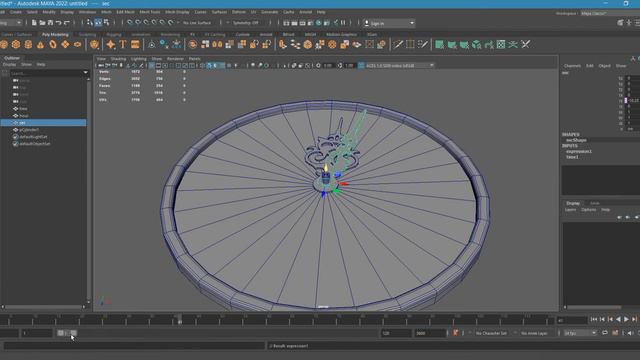Click the polygon Type text tool icon
This screenshot has height=360, width=640.
point(123,44)
